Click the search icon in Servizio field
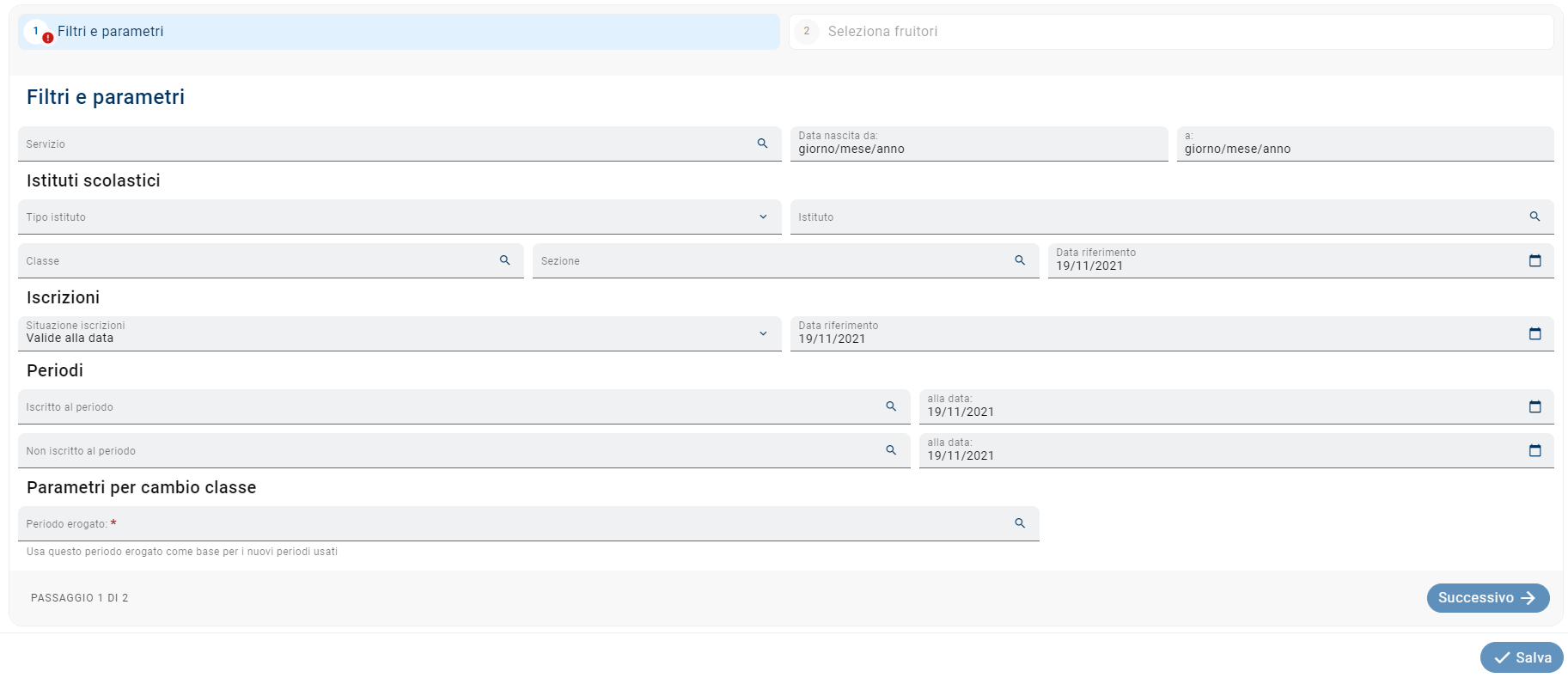Viewport: 1568px width, 678px height. click(x=762, y=144)
